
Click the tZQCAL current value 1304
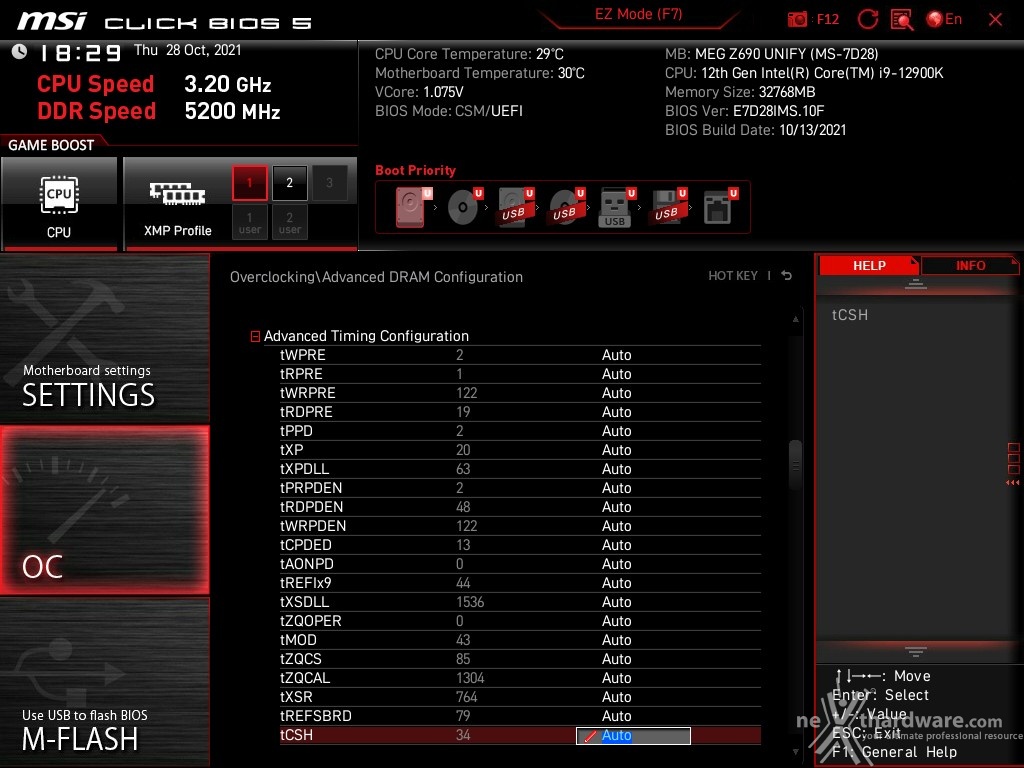coord(470,678)
